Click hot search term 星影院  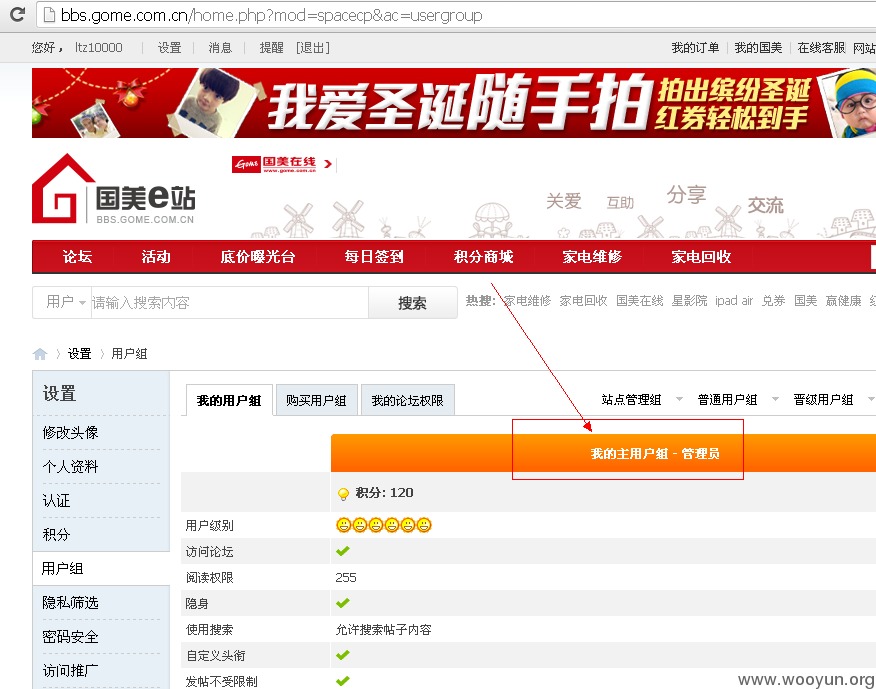point(689,301)
